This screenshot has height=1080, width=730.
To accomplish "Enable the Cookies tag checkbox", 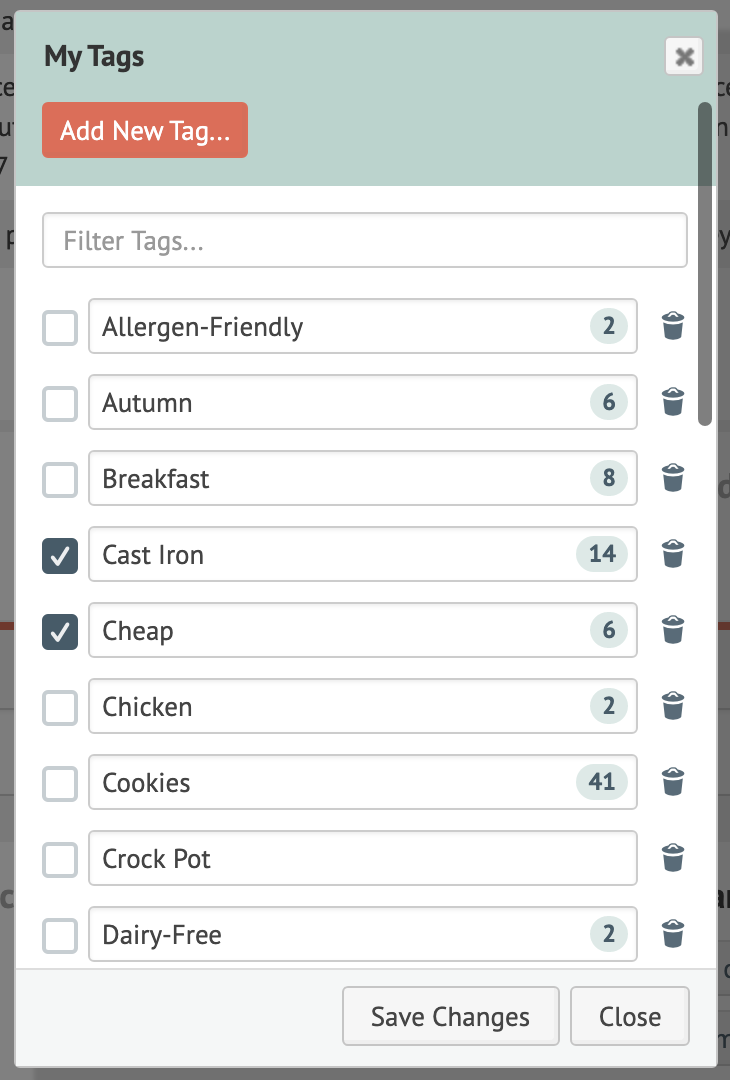I will pos(60,783).
